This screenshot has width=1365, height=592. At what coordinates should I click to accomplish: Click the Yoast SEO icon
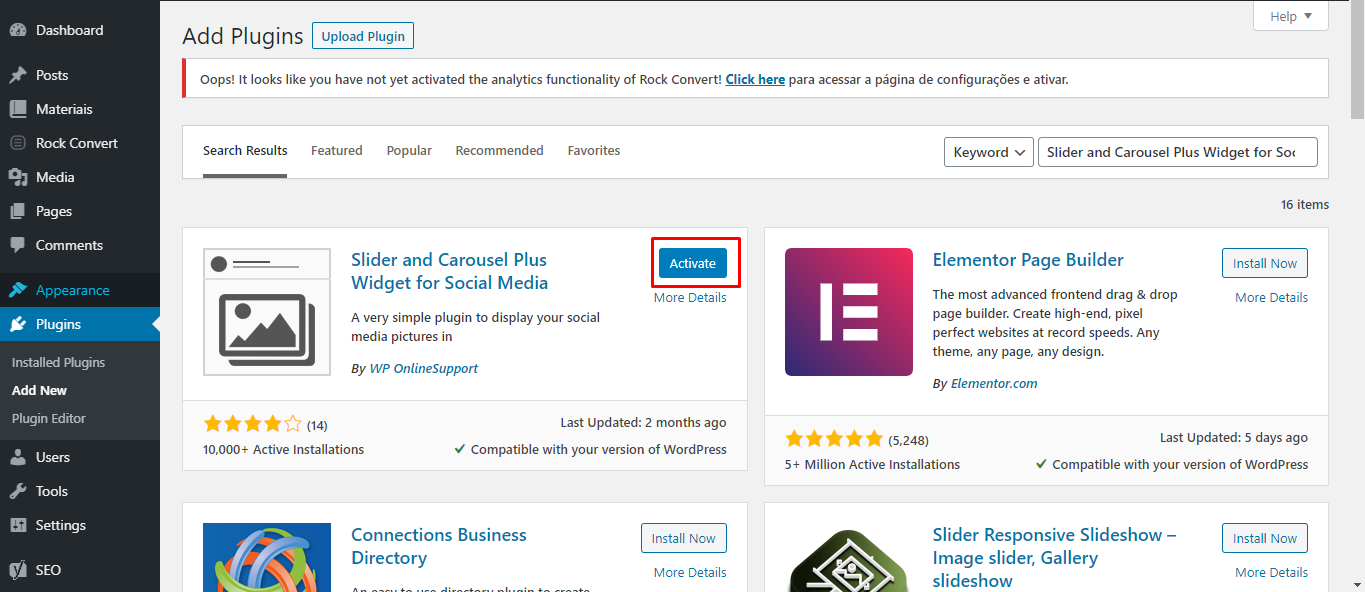[17, 570]
